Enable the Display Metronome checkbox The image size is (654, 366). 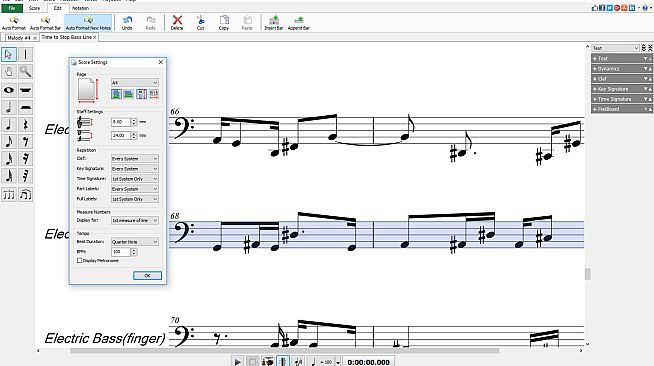[x=80, y=261]
